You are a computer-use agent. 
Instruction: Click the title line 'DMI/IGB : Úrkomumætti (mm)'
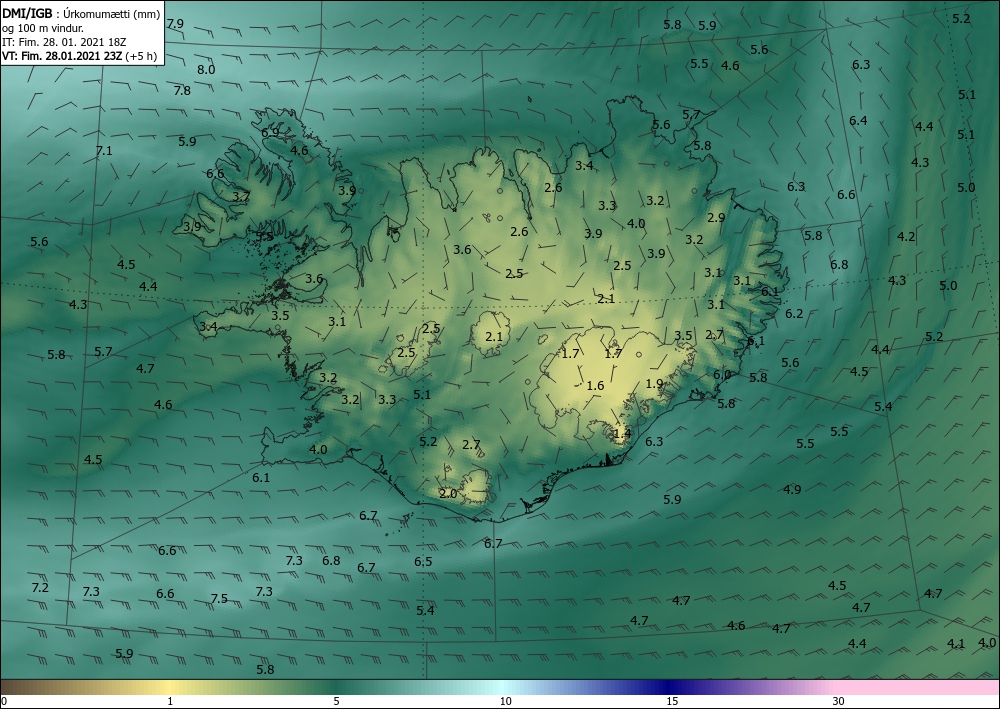click(81, 15)
